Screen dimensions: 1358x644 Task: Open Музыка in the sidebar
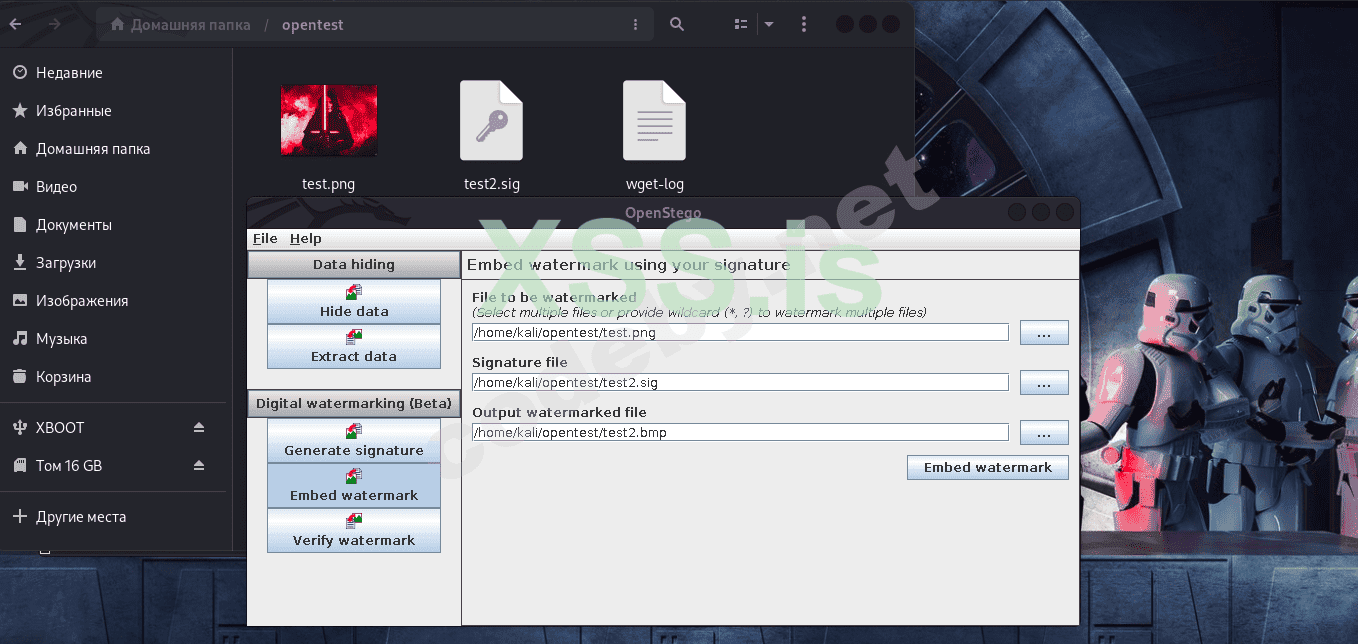click(116, 339)
